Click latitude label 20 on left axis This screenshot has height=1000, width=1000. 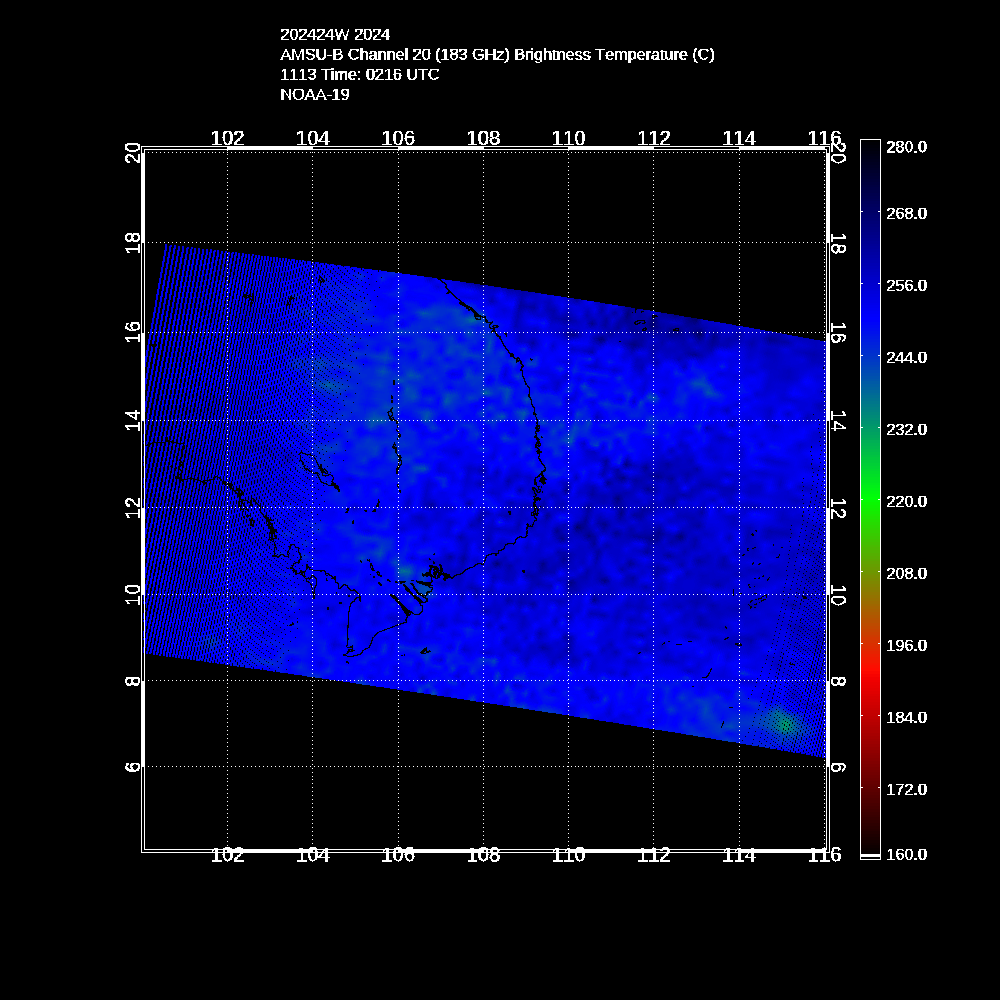[133, 153]
